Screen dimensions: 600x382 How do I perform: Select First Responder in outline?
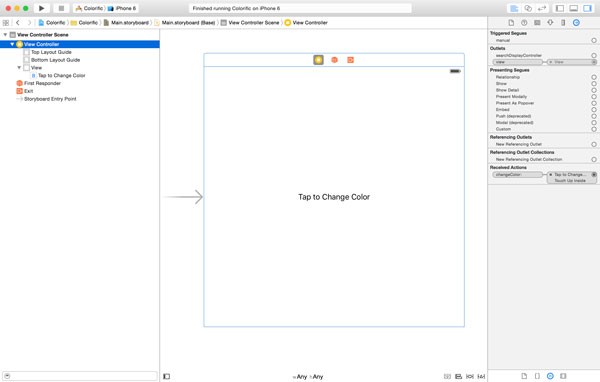click(x=42, y=83)
